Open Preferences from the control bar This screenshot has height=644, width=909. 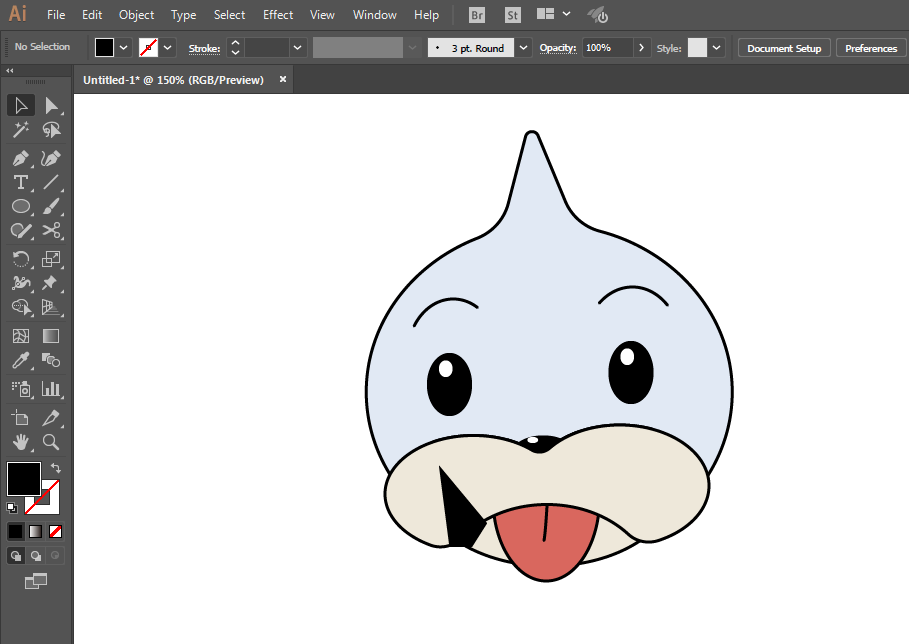click(x=870, y=48)
